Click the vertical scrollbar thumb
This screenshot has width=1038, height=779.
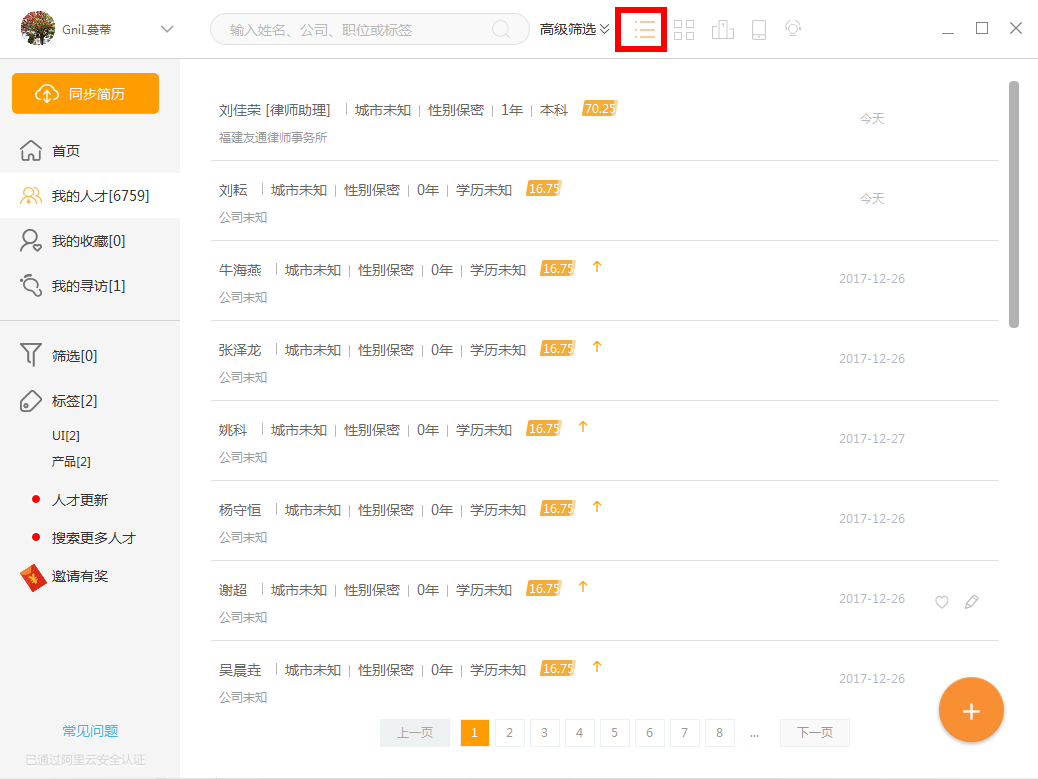pos(1014,204)
